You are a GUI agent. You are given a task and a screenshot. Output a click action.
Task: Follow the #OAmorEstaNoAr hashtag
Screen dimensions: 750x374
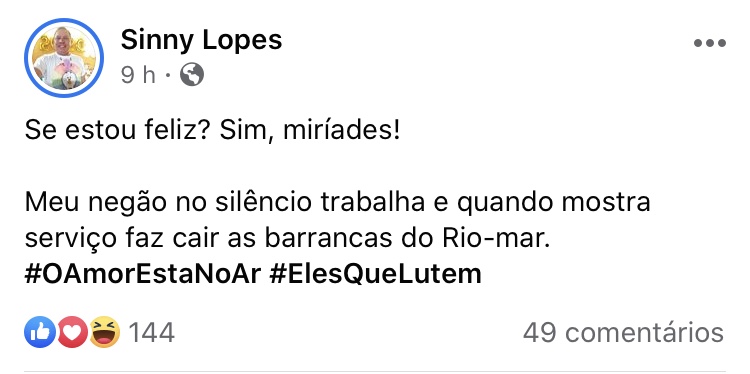click(143, 274)
